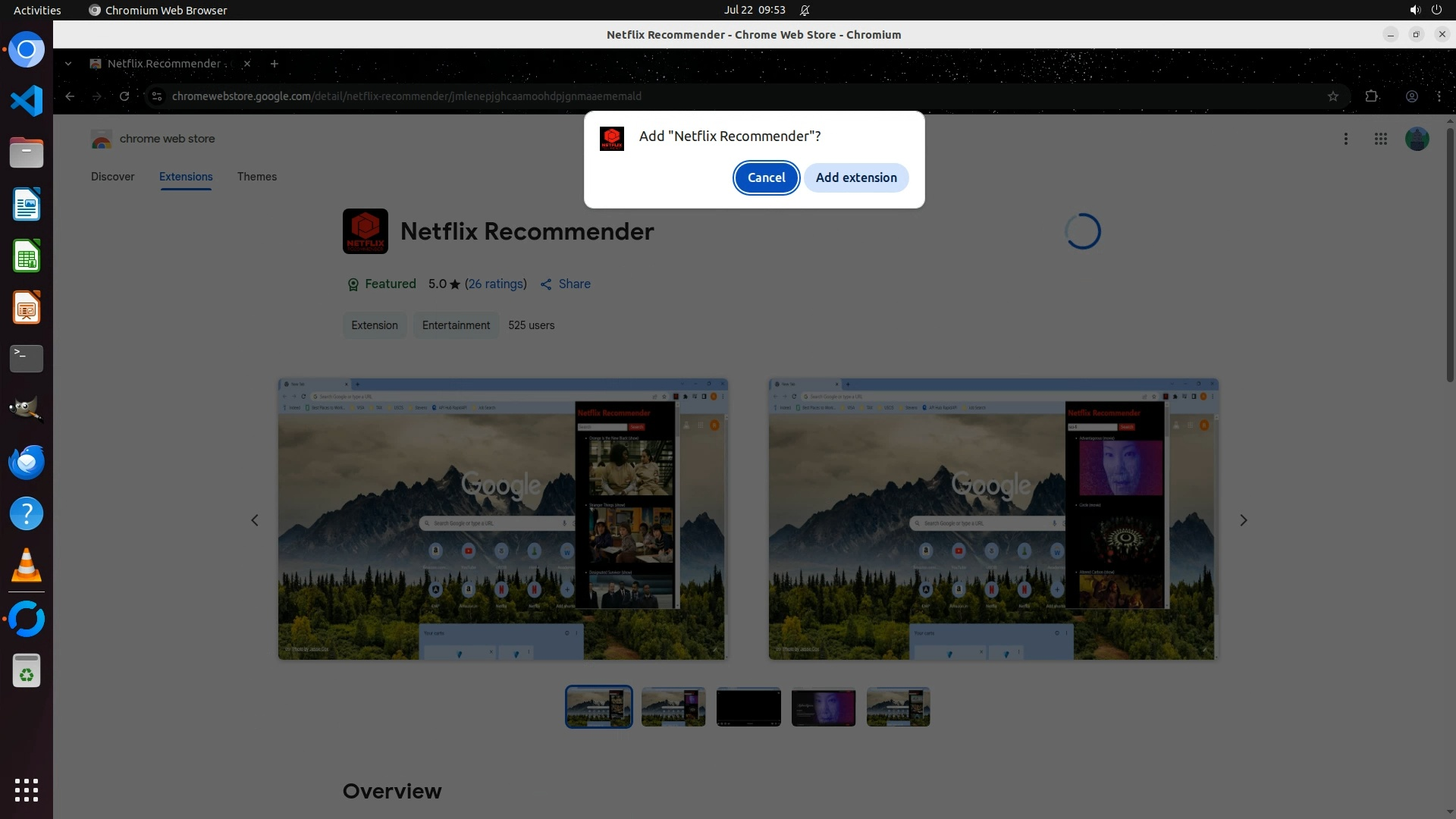1456x819 pixels.
Task: Reload the page with the refresh icon
Action: coord(124,96)
